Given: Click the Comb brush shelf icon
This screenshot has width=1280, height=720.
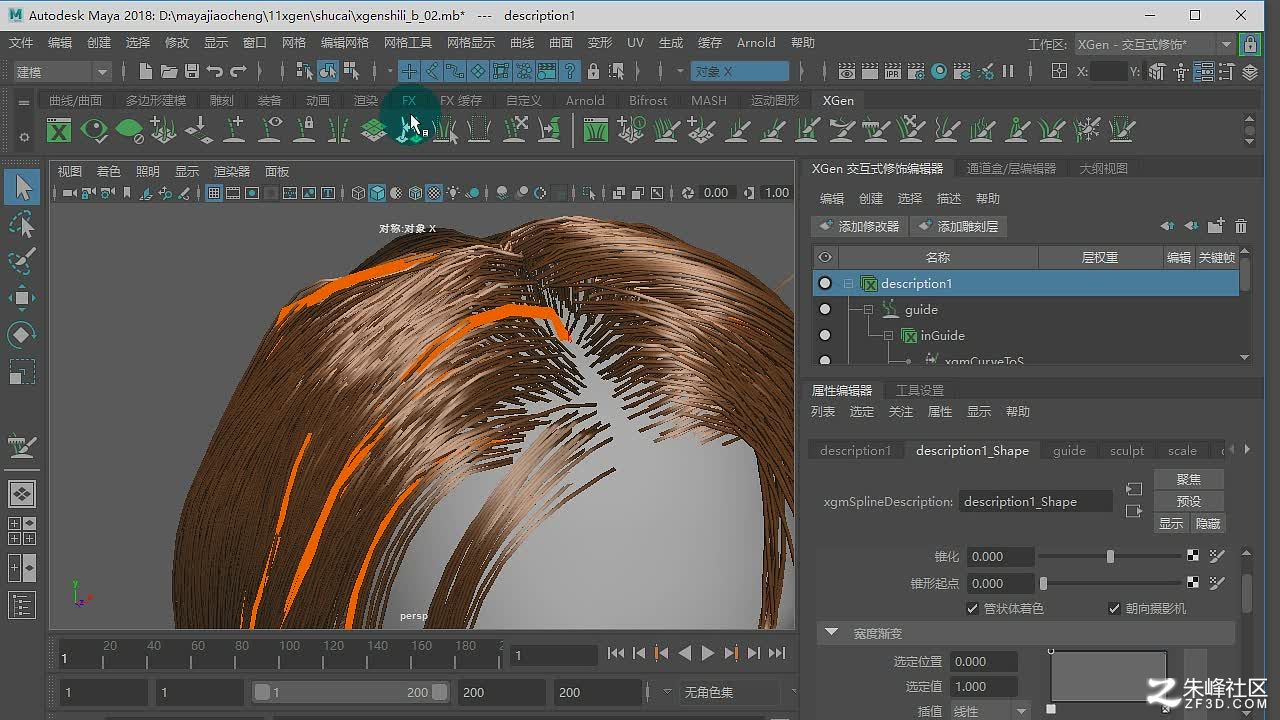Looking at the screenshot, I should click(x=876, y=130).
